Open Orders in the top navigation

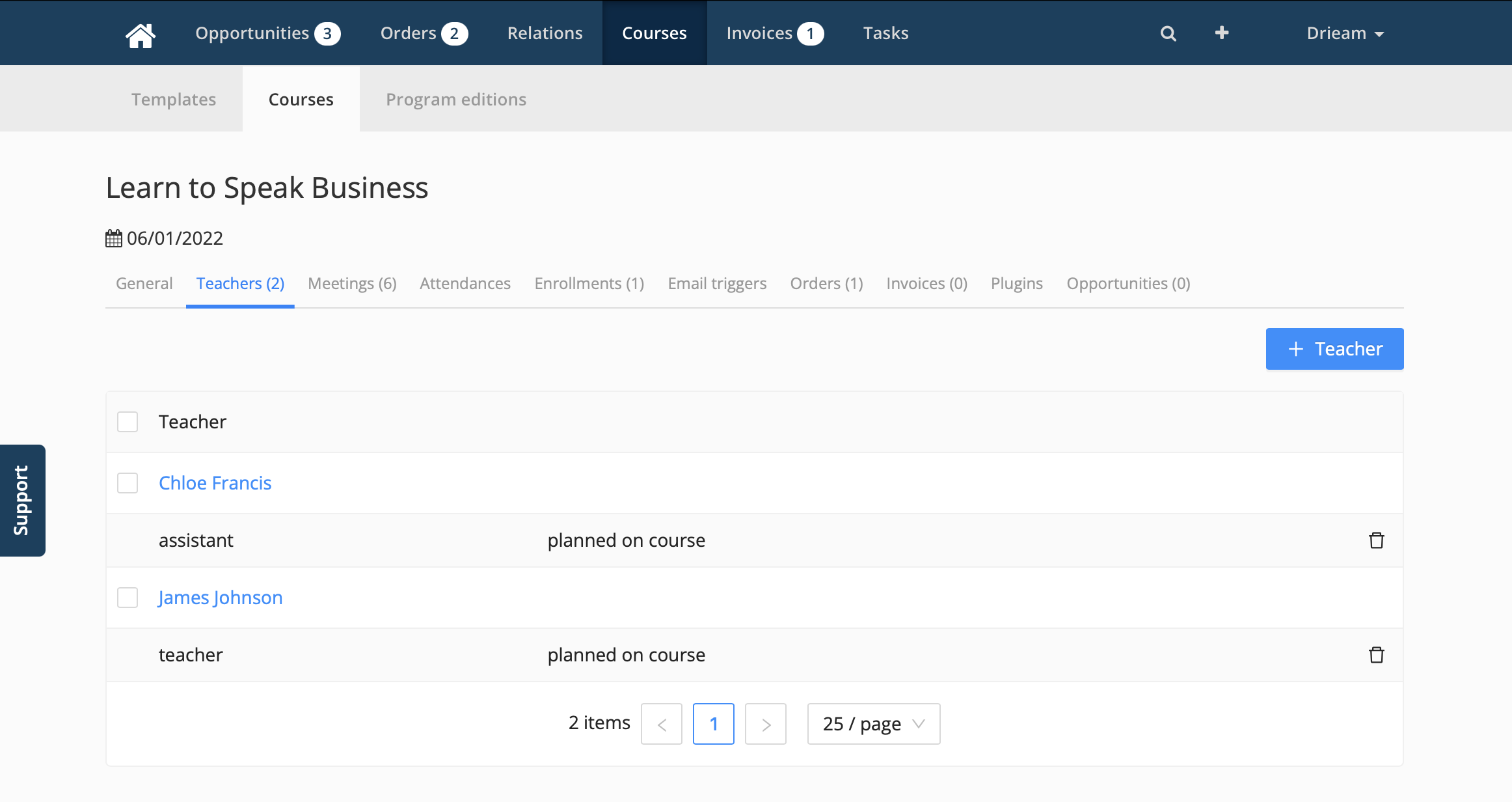tap(424, 33)
